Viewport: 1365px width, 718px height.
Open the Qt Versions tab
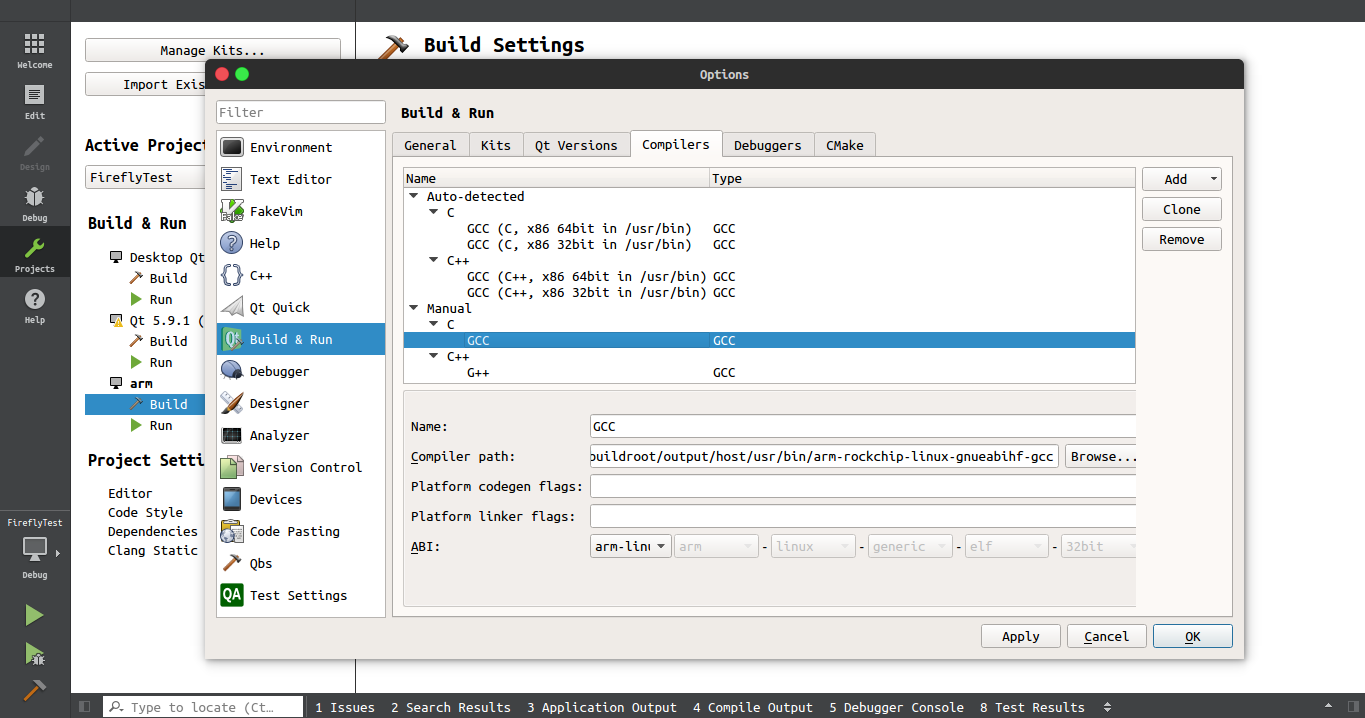576,145
